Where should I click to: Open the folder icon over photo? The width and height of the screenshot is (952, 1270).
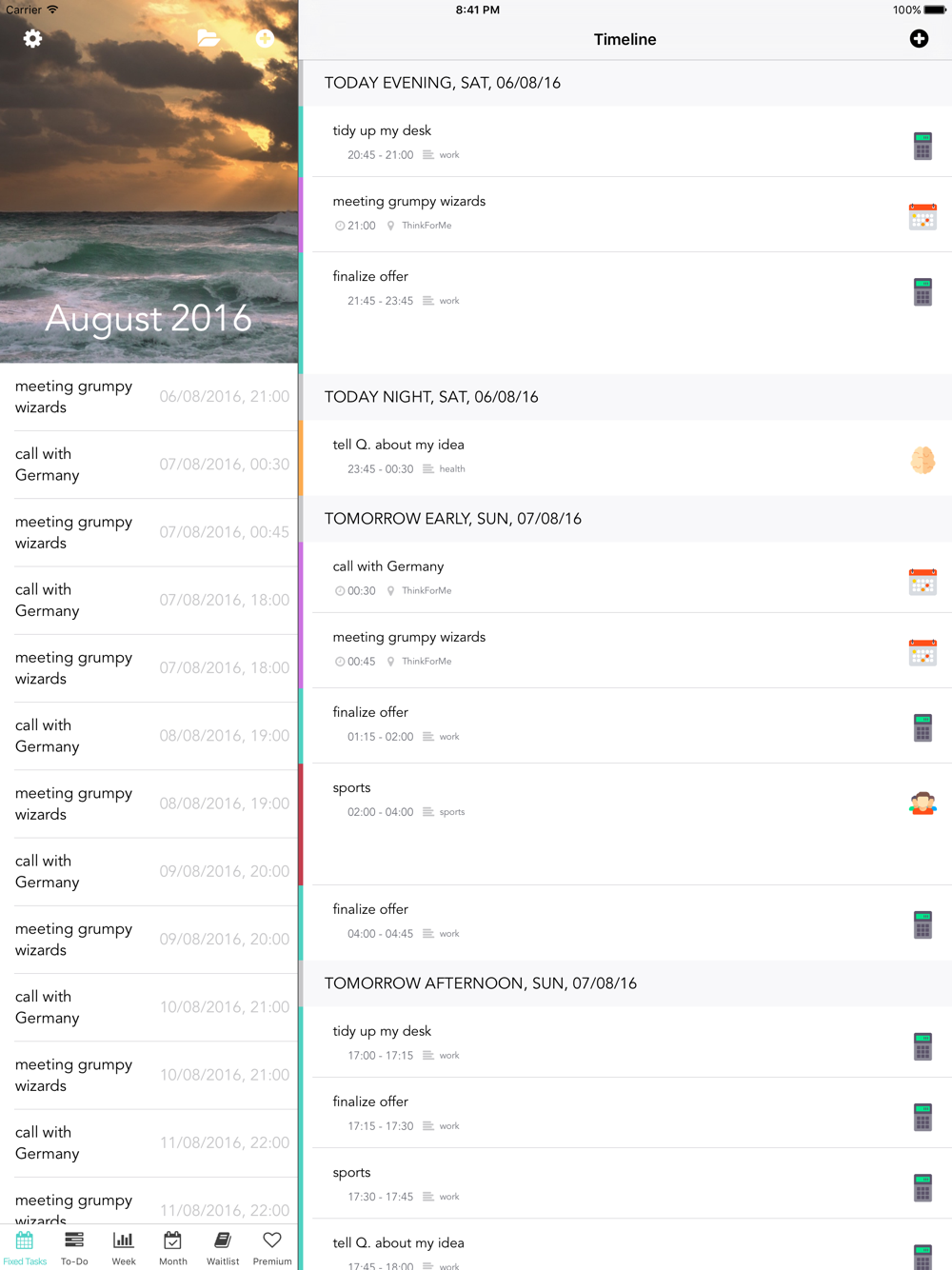[x=208, y=38]
